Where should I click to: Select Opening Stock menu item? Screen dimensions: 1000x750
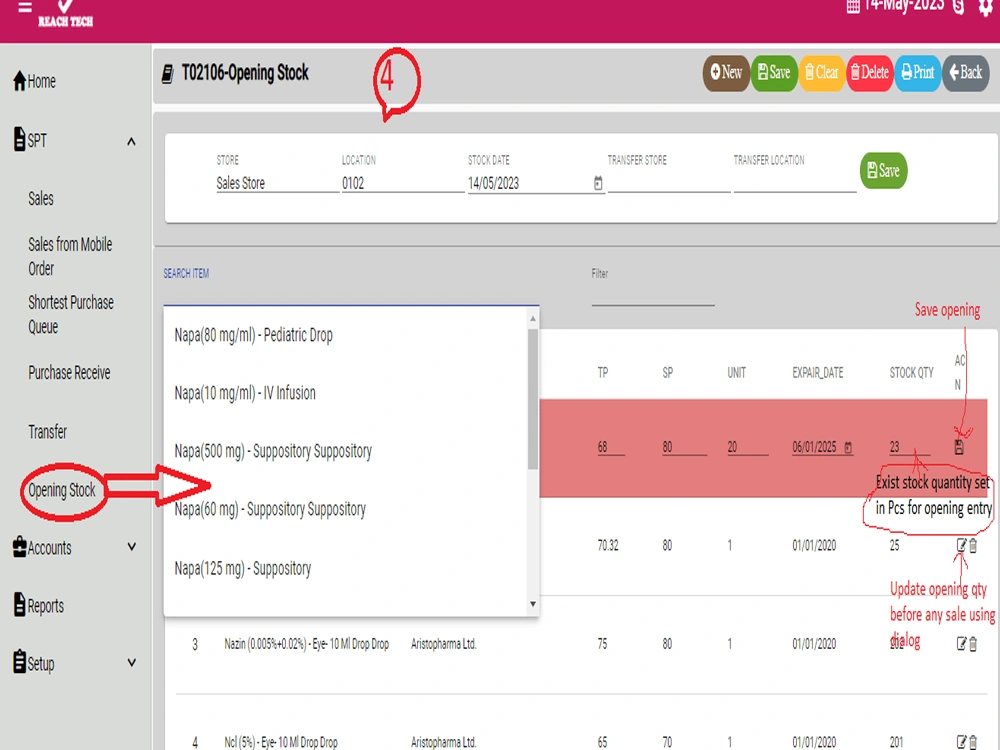click(61, 490)
